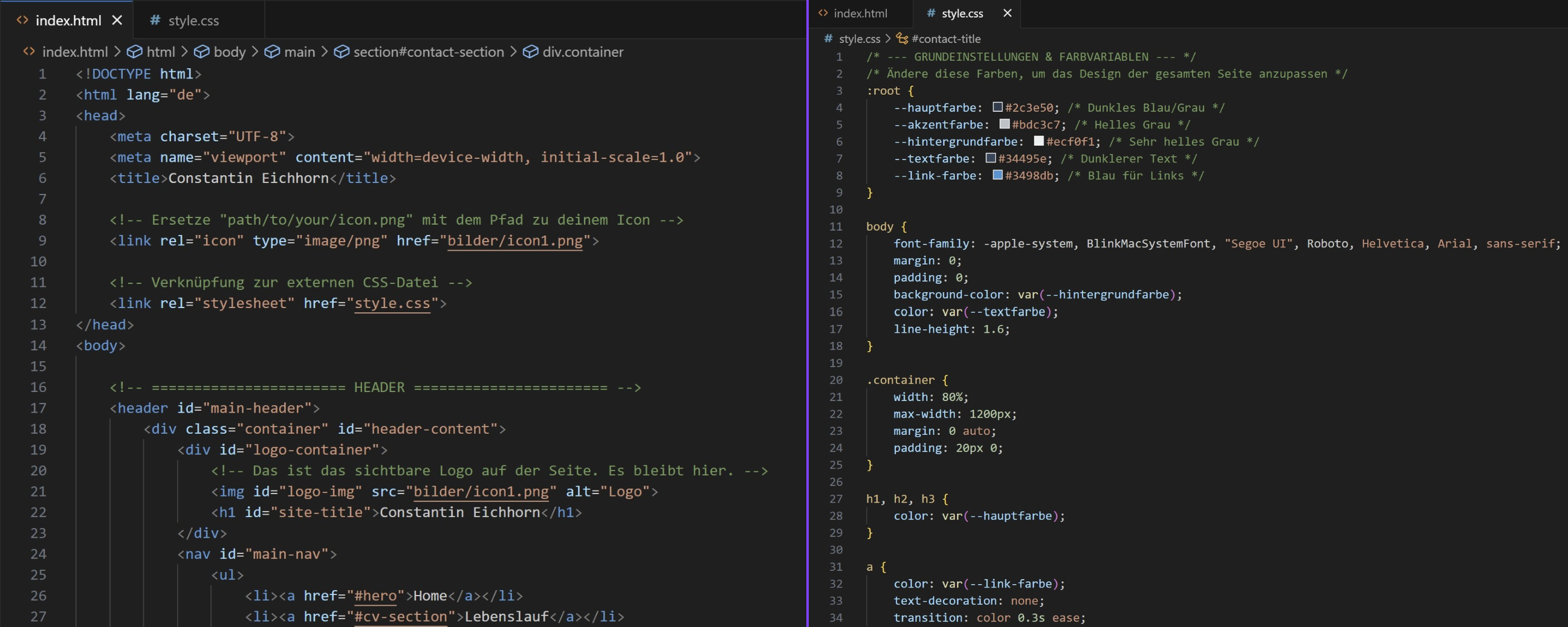Close the style.css tab in right editor
The width and height of the screenshot is (1568, 627).
pyautogui.click(x=1008, y=13)
